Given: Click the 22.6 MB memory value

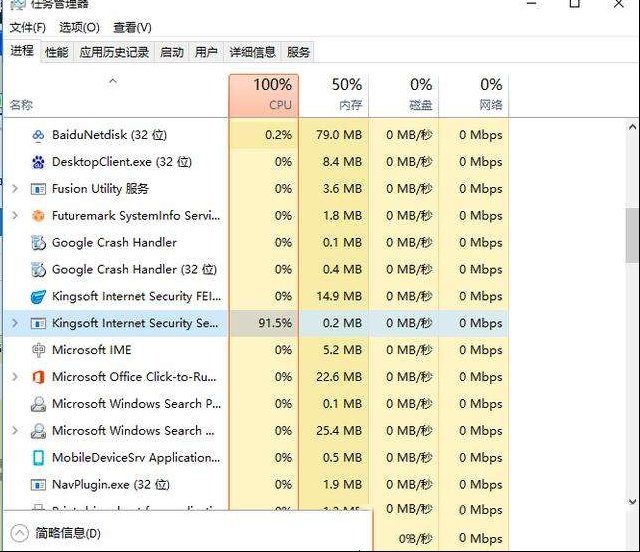Looking at the screenshot, I should (x=339, y=377).
